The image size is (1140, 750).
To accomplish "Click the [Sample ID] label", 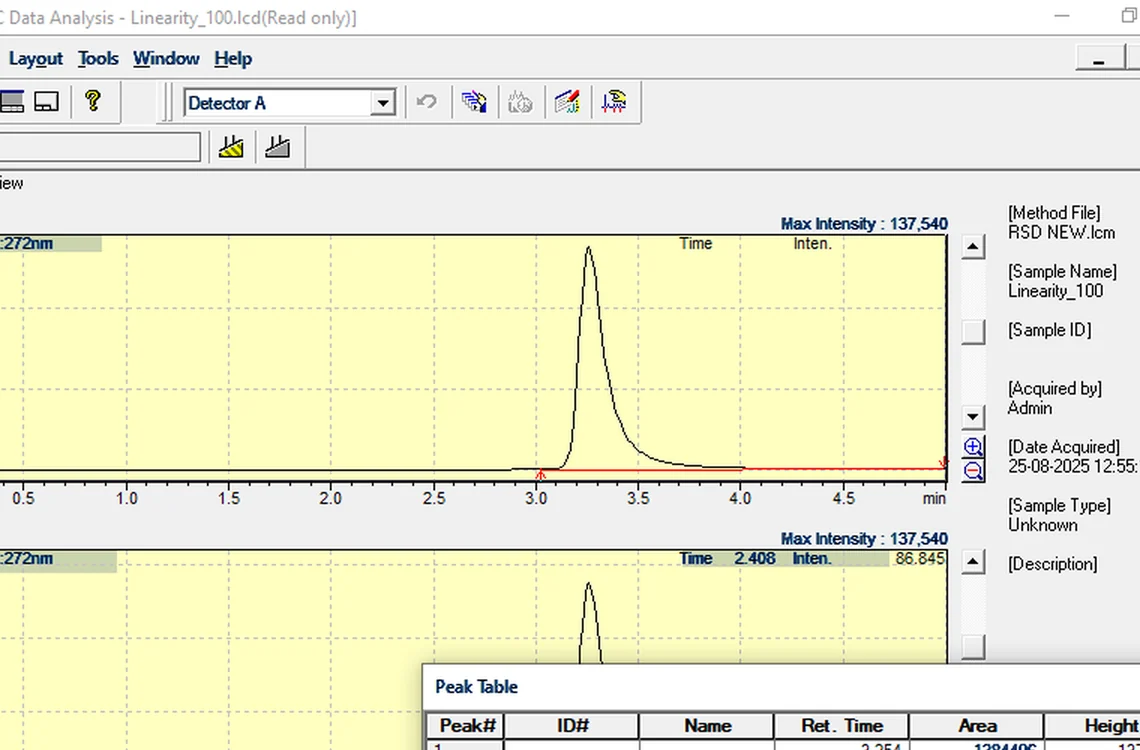I will pyautogui.click(x=1049, y=330).
